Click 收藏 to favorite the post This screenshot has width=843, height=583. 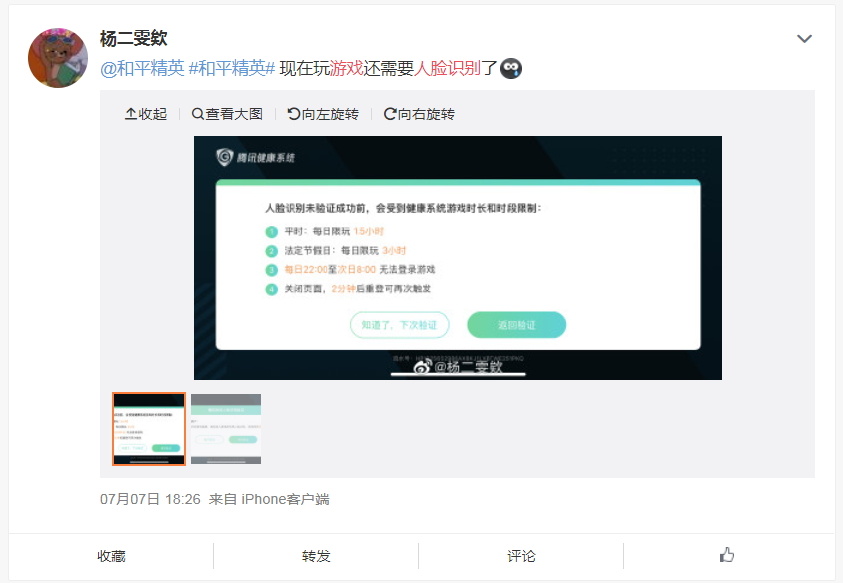tap(111, 556)
